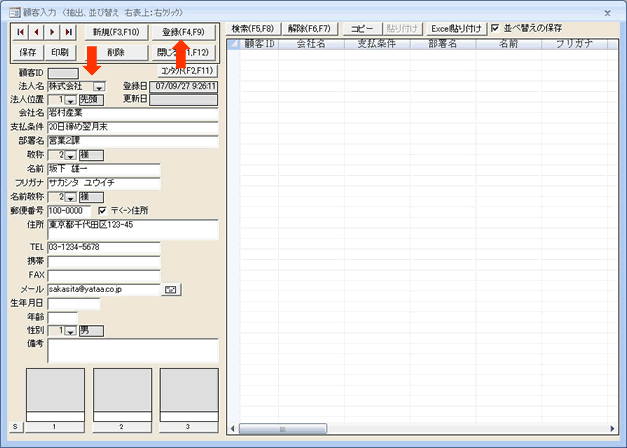Click the horizontal scrollbar thumb
627x448 pixels.
[283, 429]
